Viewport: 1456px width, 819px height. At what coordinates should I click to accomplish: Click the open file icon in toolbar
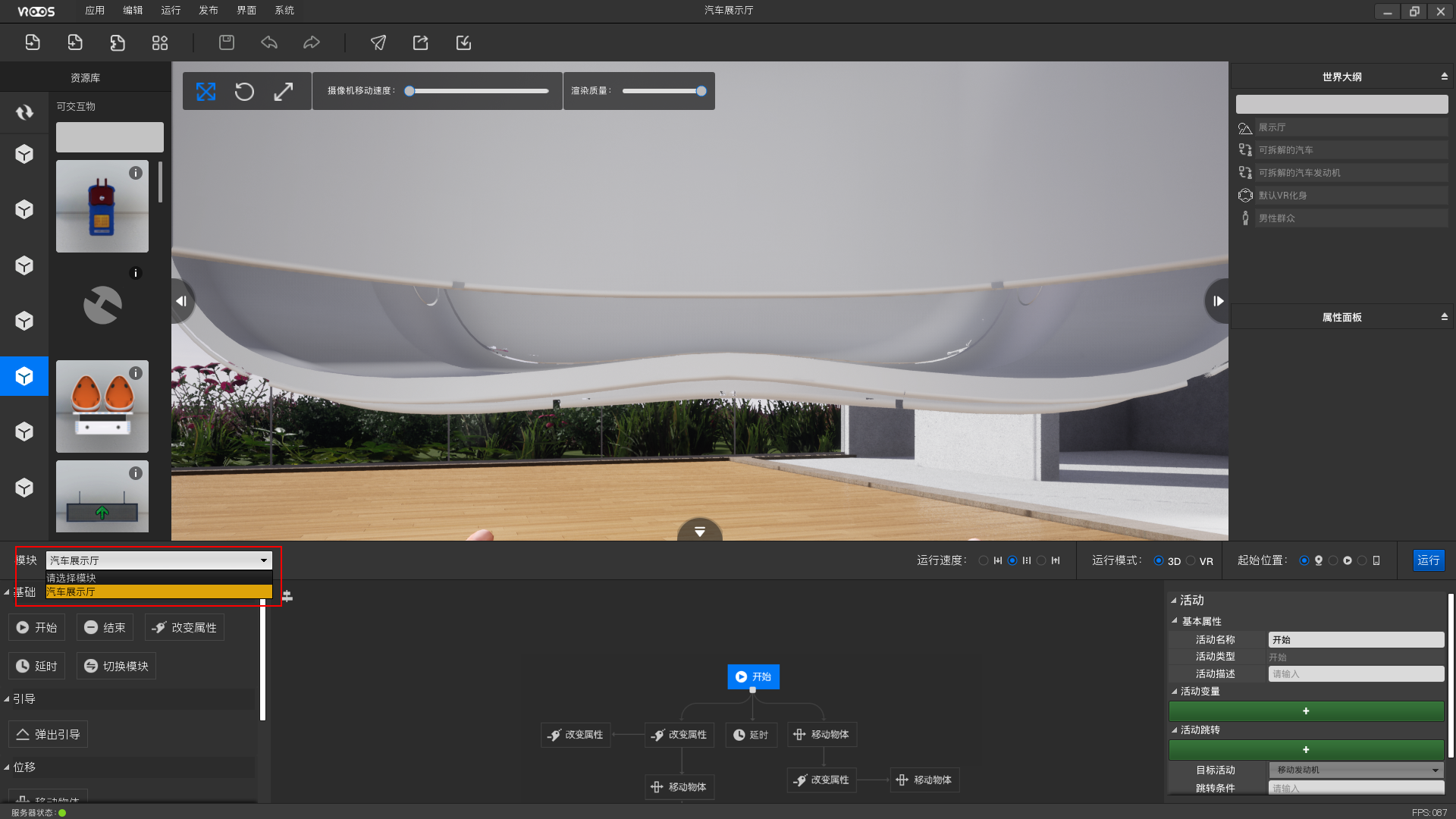pos(33,42)
